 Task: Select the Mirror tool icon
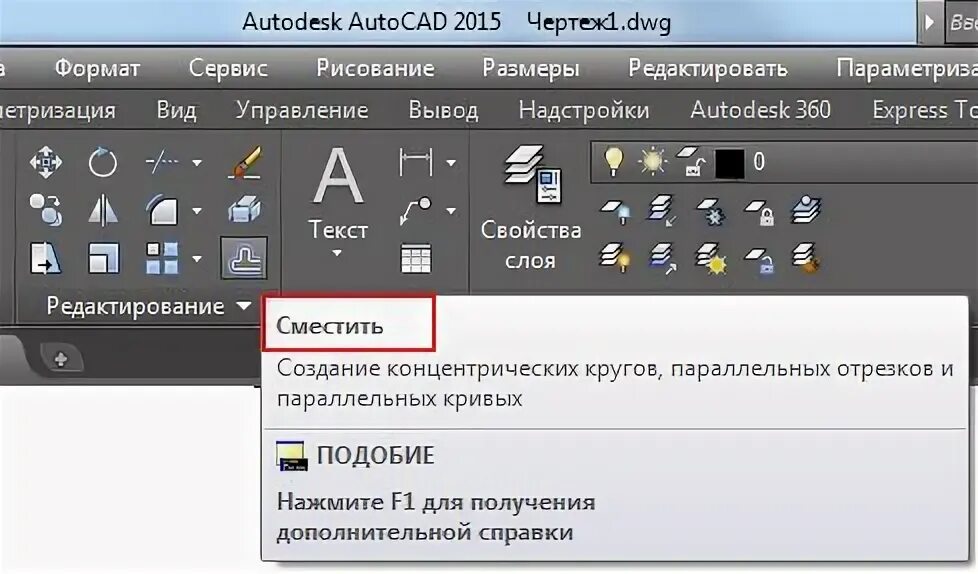(x=103, y=210)
